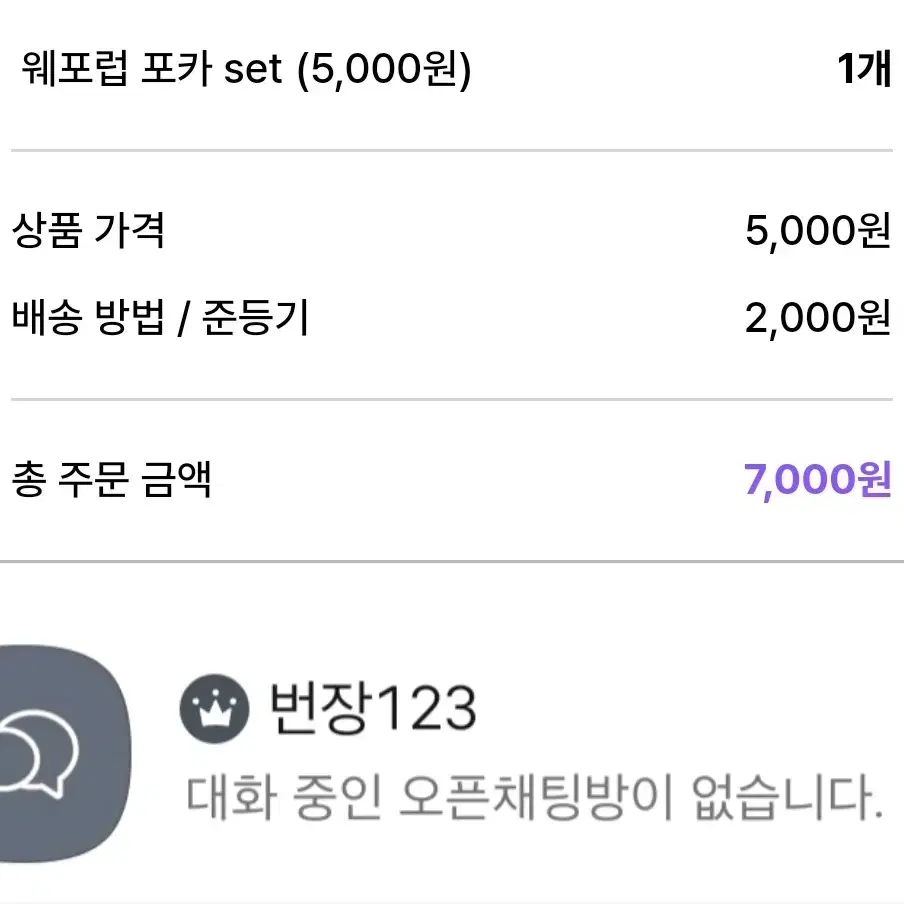Open the open chat bubble icon

click(x=38, y=755)
